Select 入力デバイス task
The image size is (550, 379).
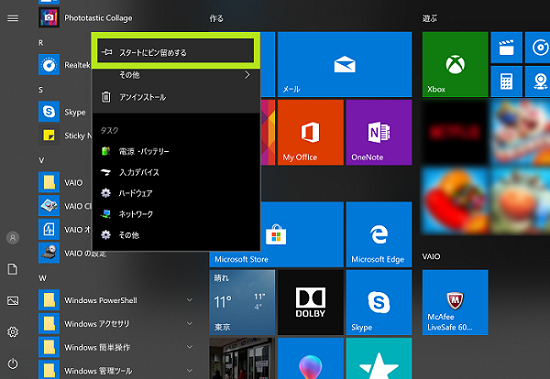click(176, 172)
